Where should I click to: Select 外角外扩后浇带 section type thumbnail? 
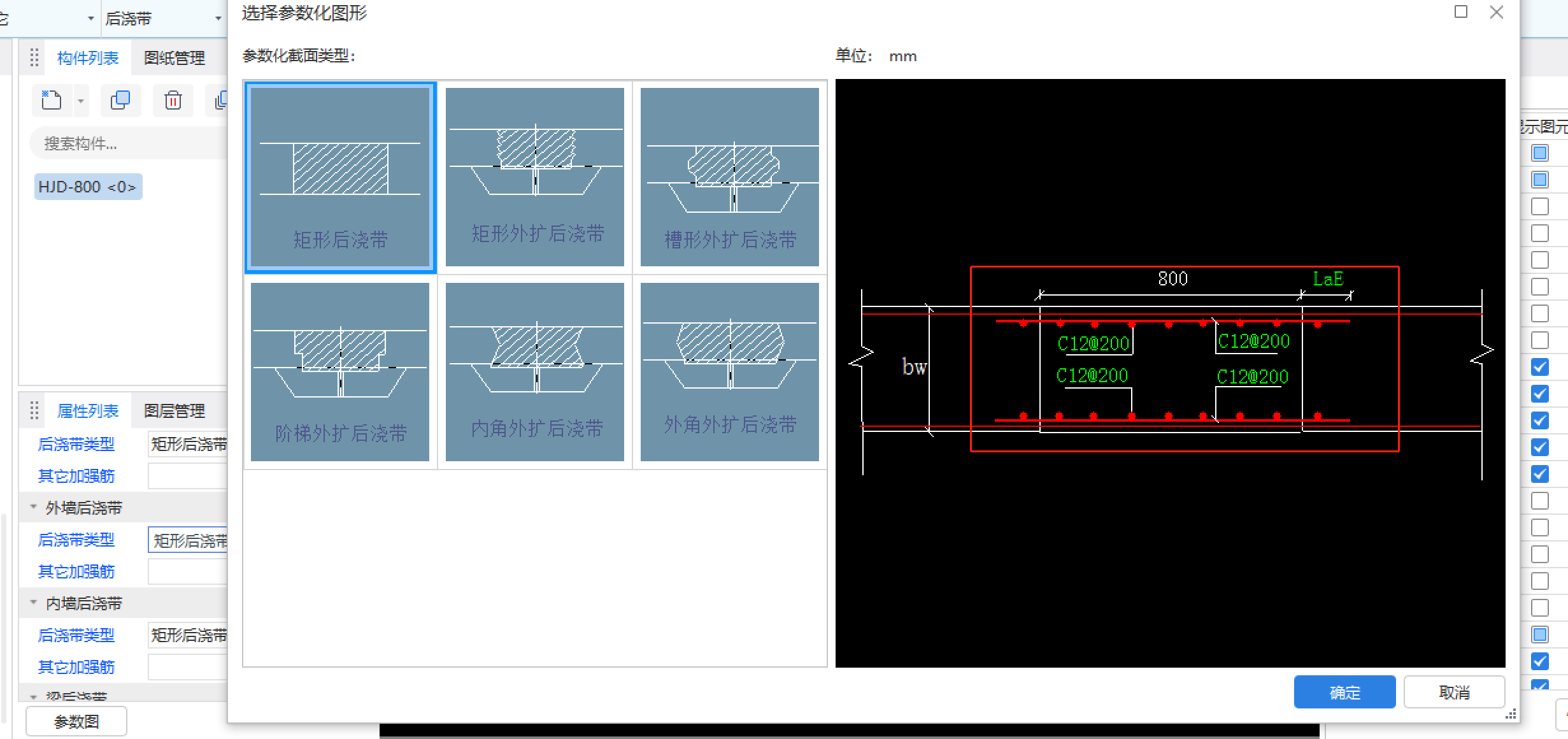pos(730,372)
